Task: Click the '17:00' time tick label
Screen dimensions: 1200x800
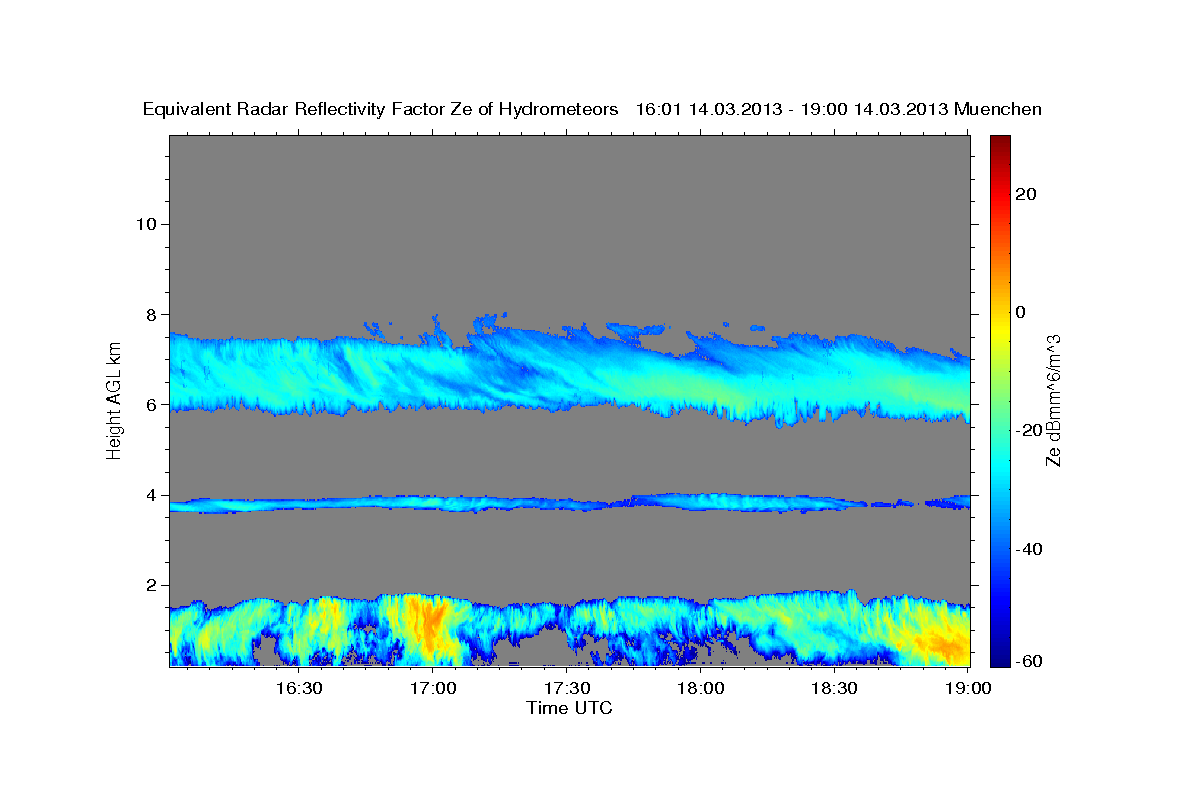Action: tap(433, 688)
